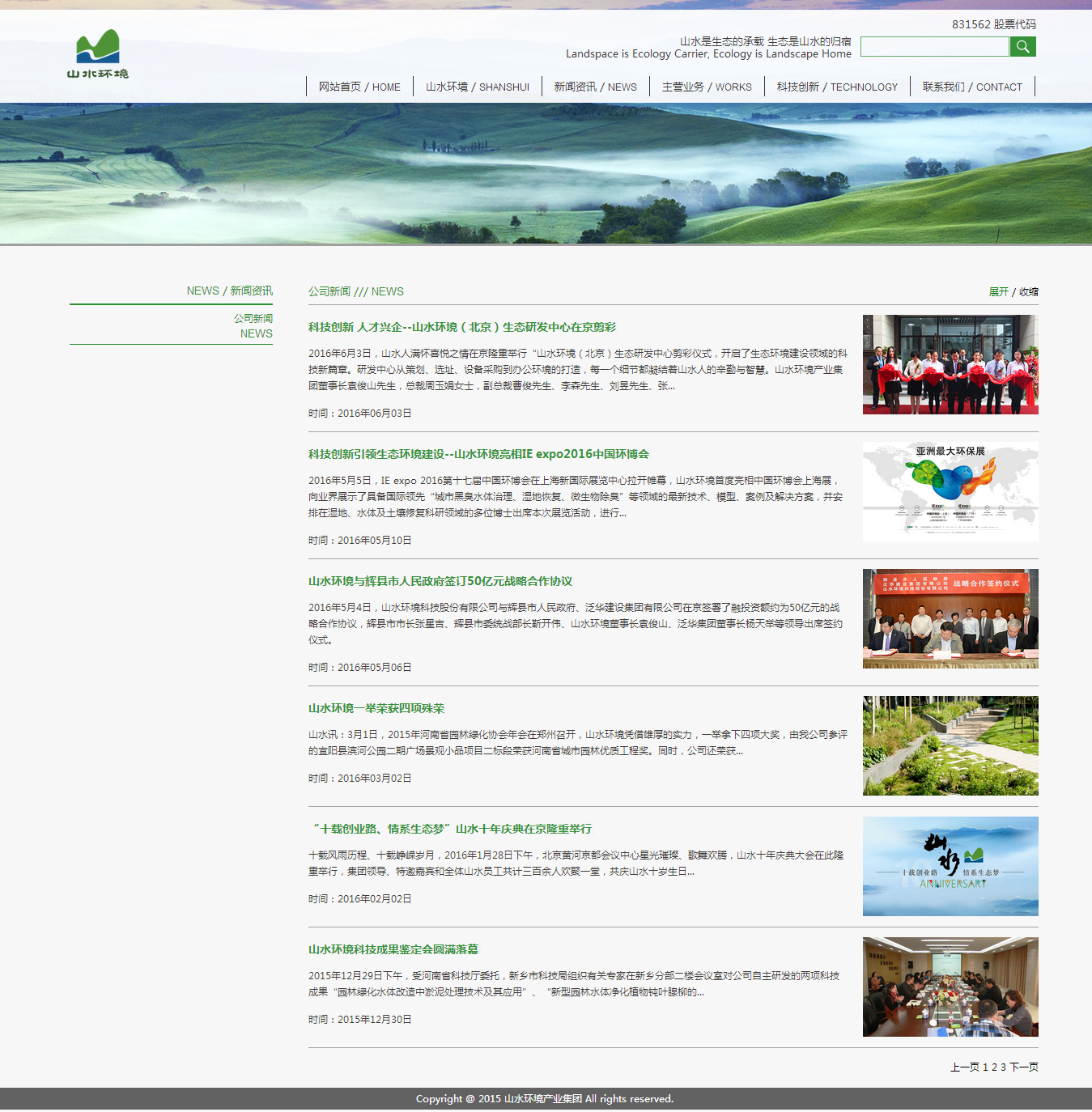This screenshot has height=1112, width=1092.
Task: Collapse the news list with 收缩
Action: click(1029, 291)
